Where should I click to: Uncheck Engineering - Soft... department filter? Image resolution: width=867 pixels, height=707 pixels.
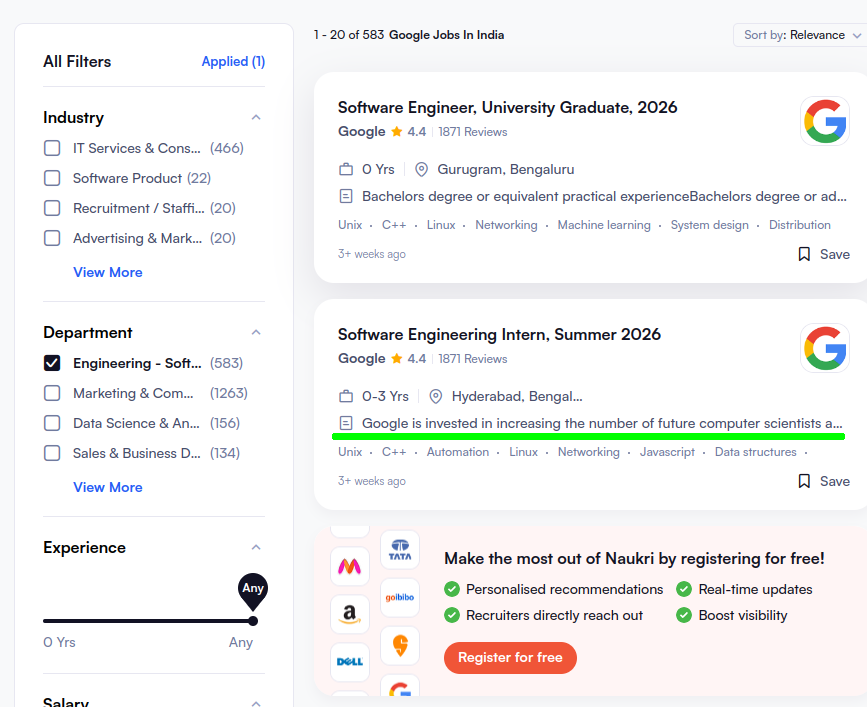52,363
